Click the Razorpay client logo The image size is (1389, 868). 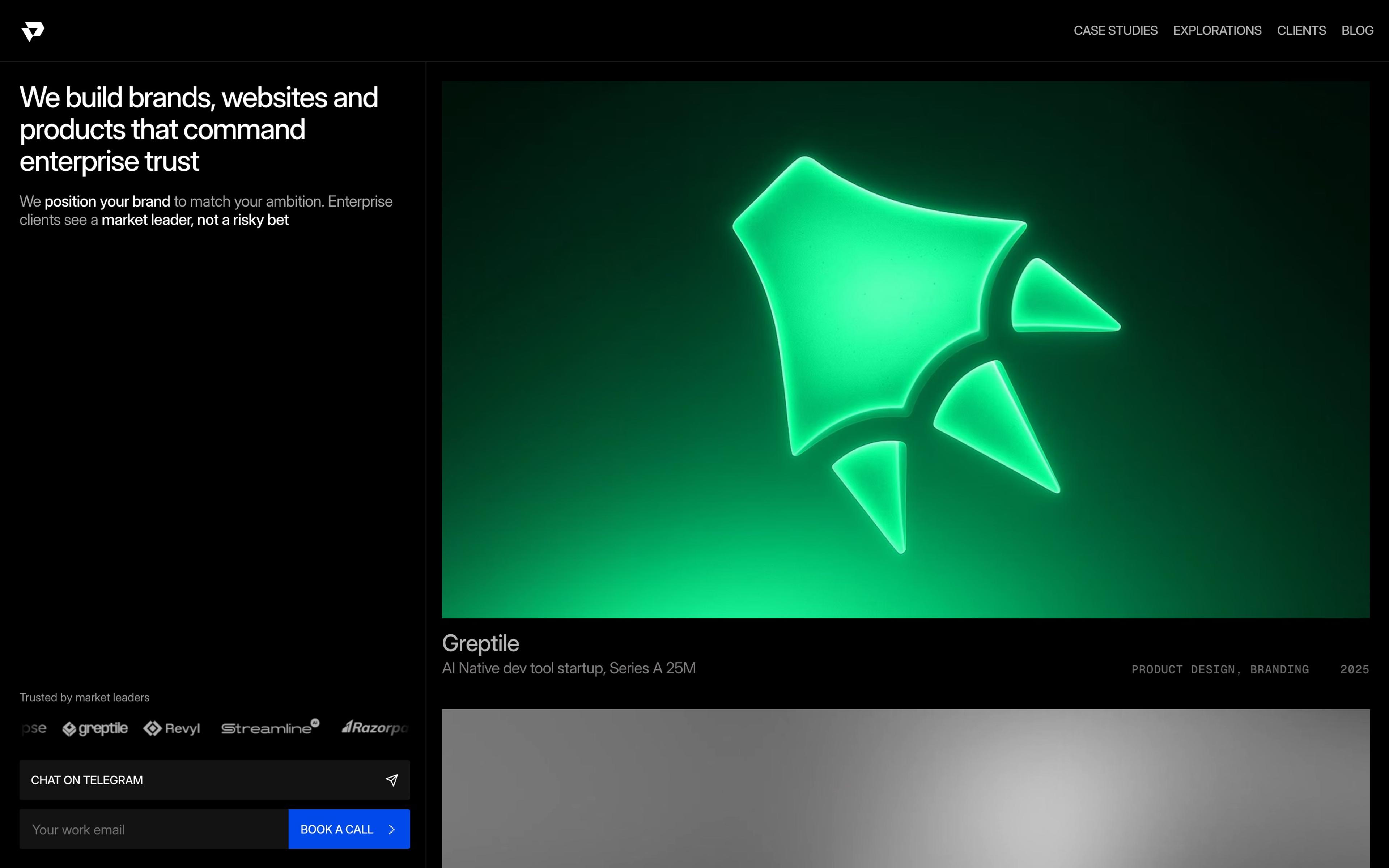point(374,727)
